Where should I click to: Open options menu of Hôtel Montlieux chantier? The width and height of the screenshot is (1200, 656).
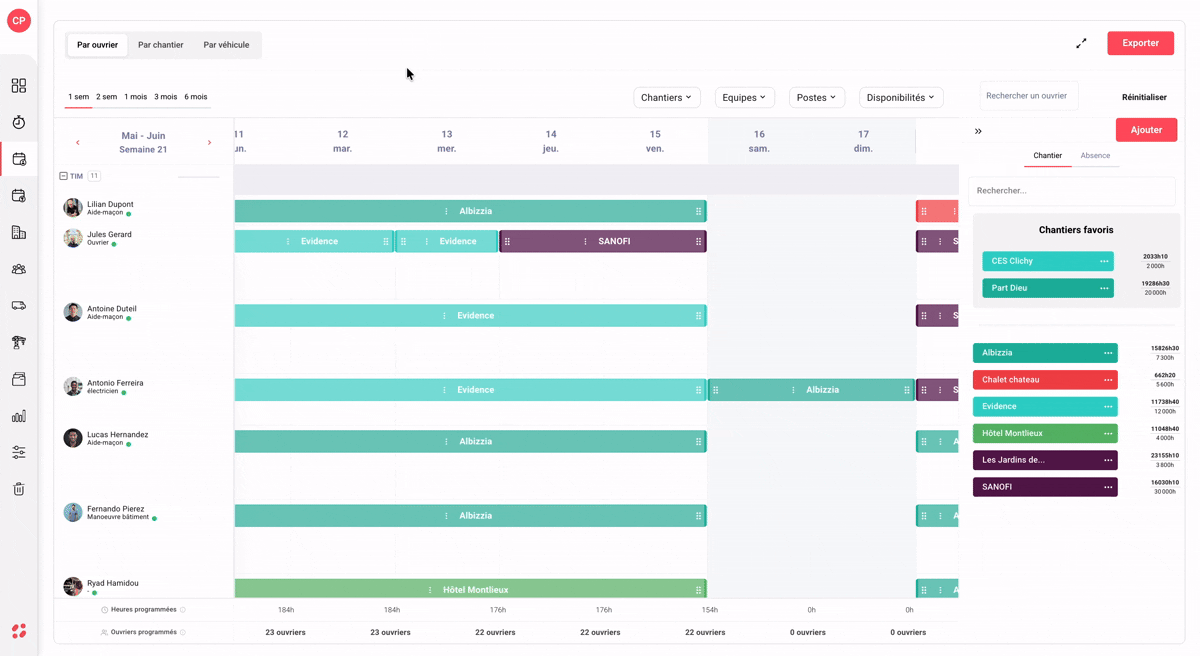tap(1108, 434)
